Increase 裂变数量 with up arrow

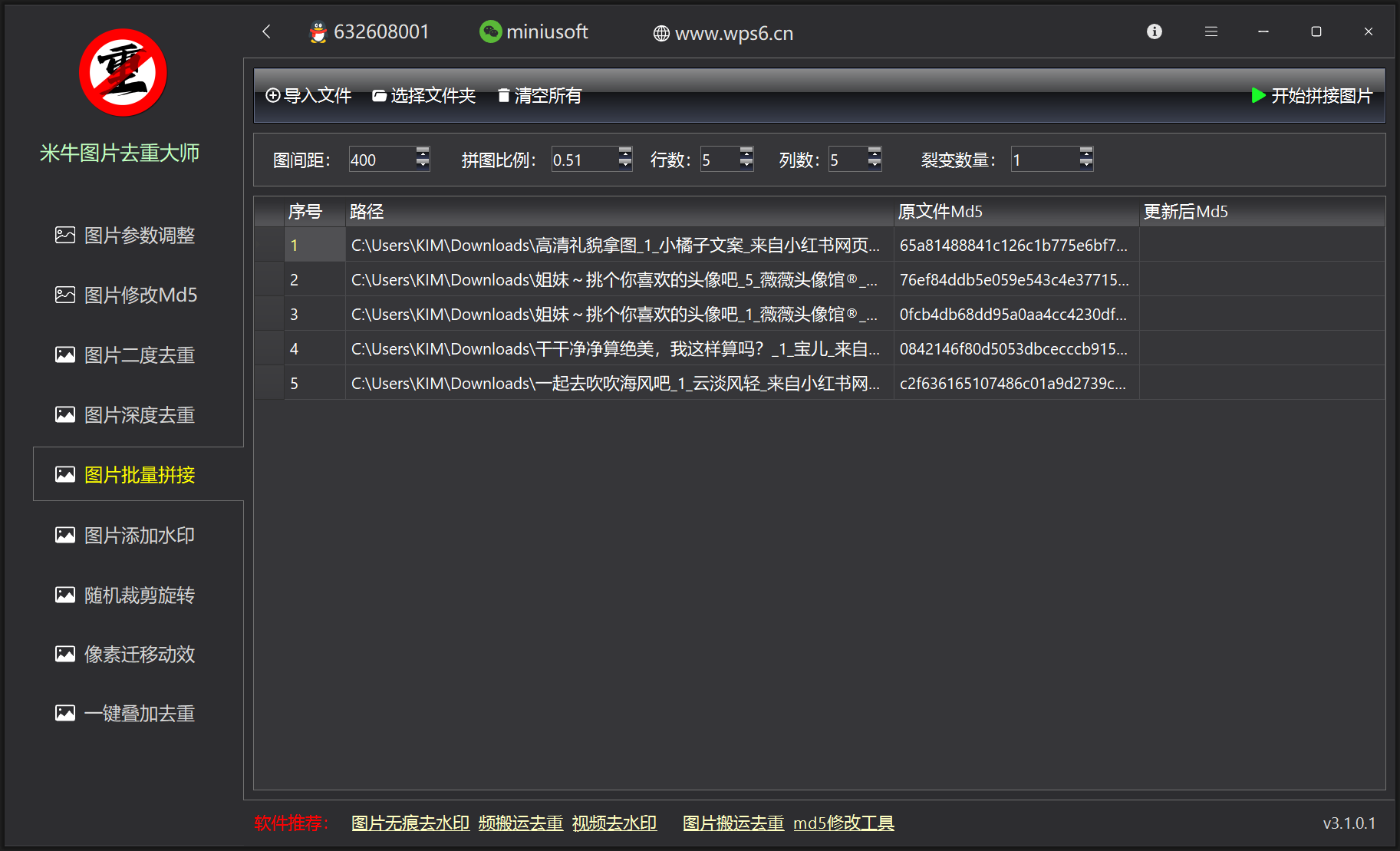(x=1085, y=152)
